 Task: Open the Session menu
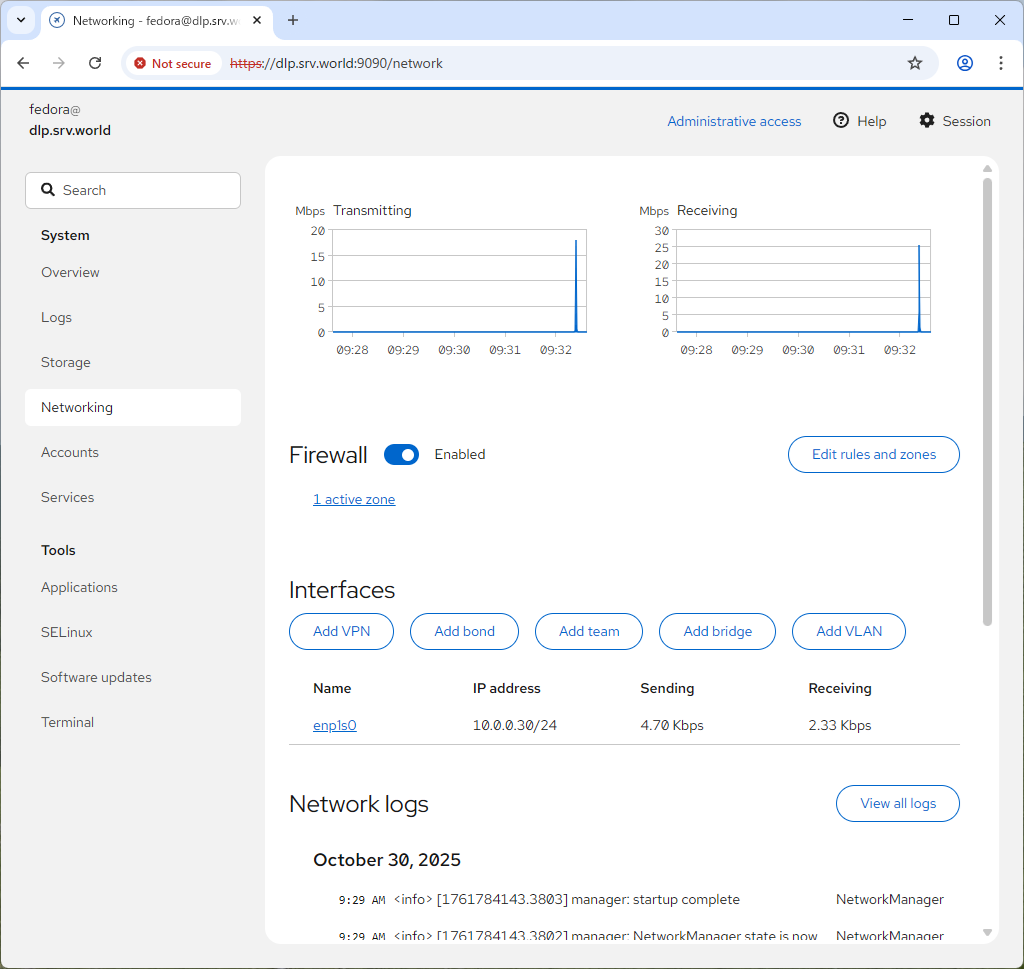(x=954, y=121)
